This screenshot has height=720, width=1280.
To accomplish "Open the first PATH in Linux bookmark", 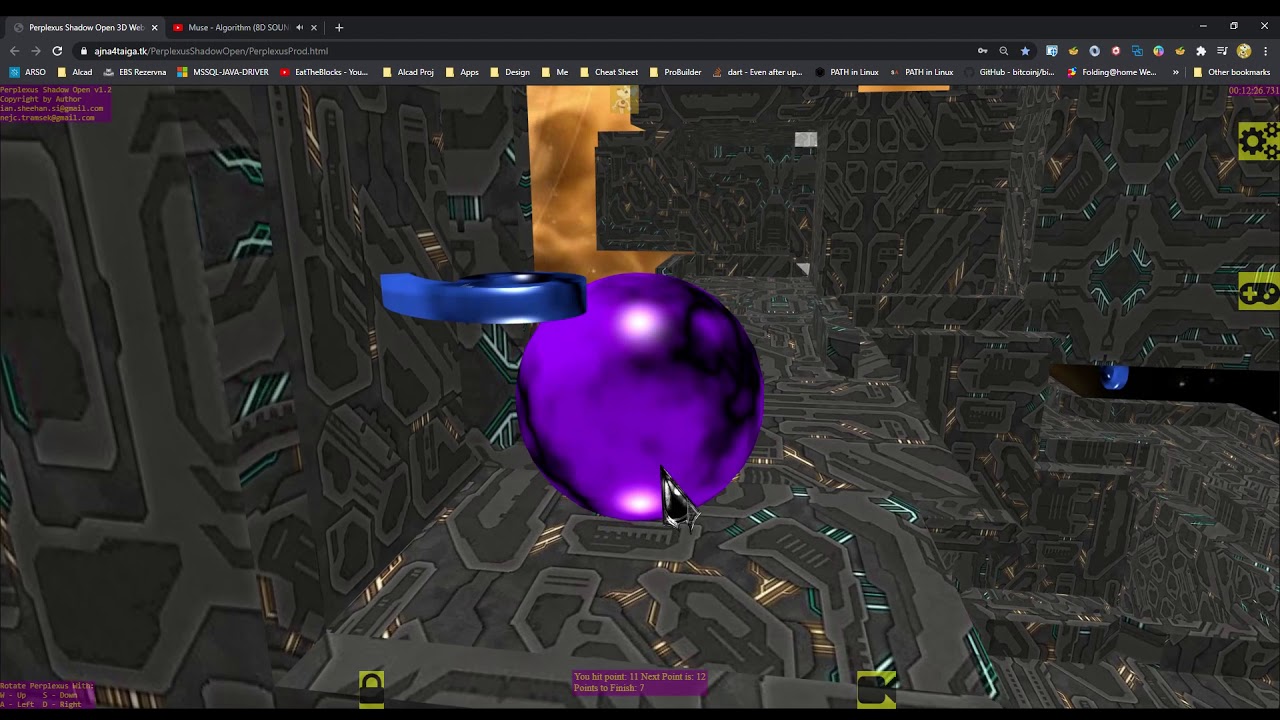I will pos(846,72).
